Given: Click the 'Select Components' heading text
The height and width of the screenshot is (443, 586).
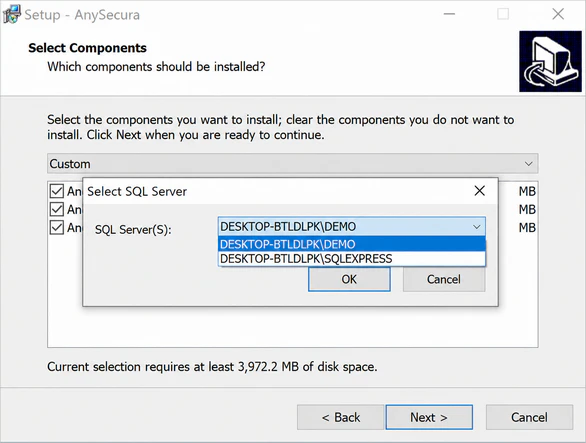Looking at the screenshot, I should point(87,48).
